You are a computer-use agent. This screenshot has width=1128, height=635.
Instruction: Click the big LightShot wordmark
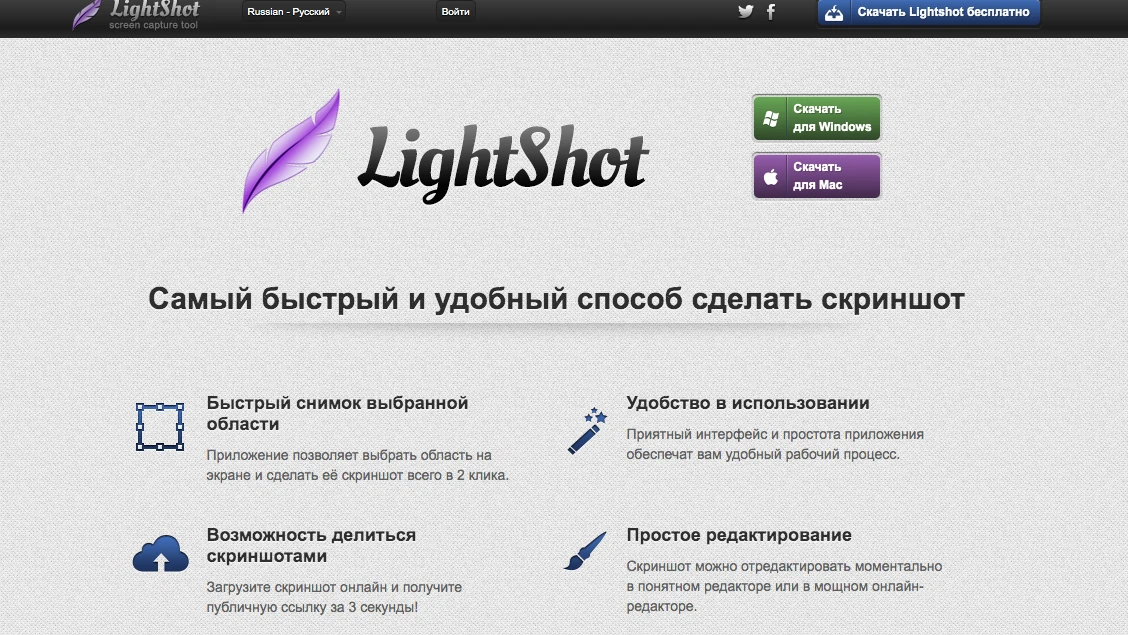tap(503, 163)
